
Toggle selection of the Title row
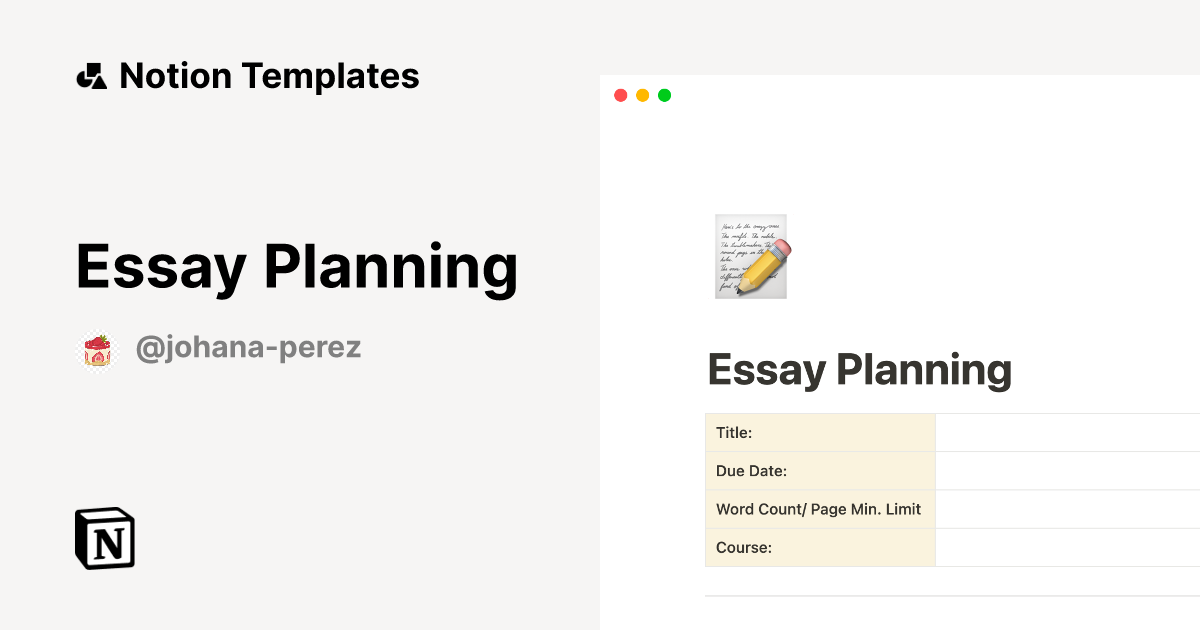820,432
